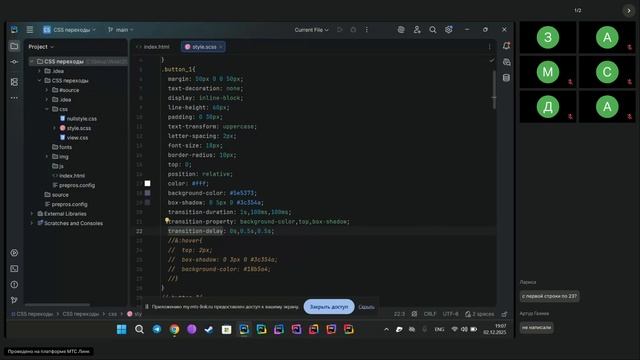Click the Закрыть доступ button
Screen dimensions: 640x360
click(329, 307)
